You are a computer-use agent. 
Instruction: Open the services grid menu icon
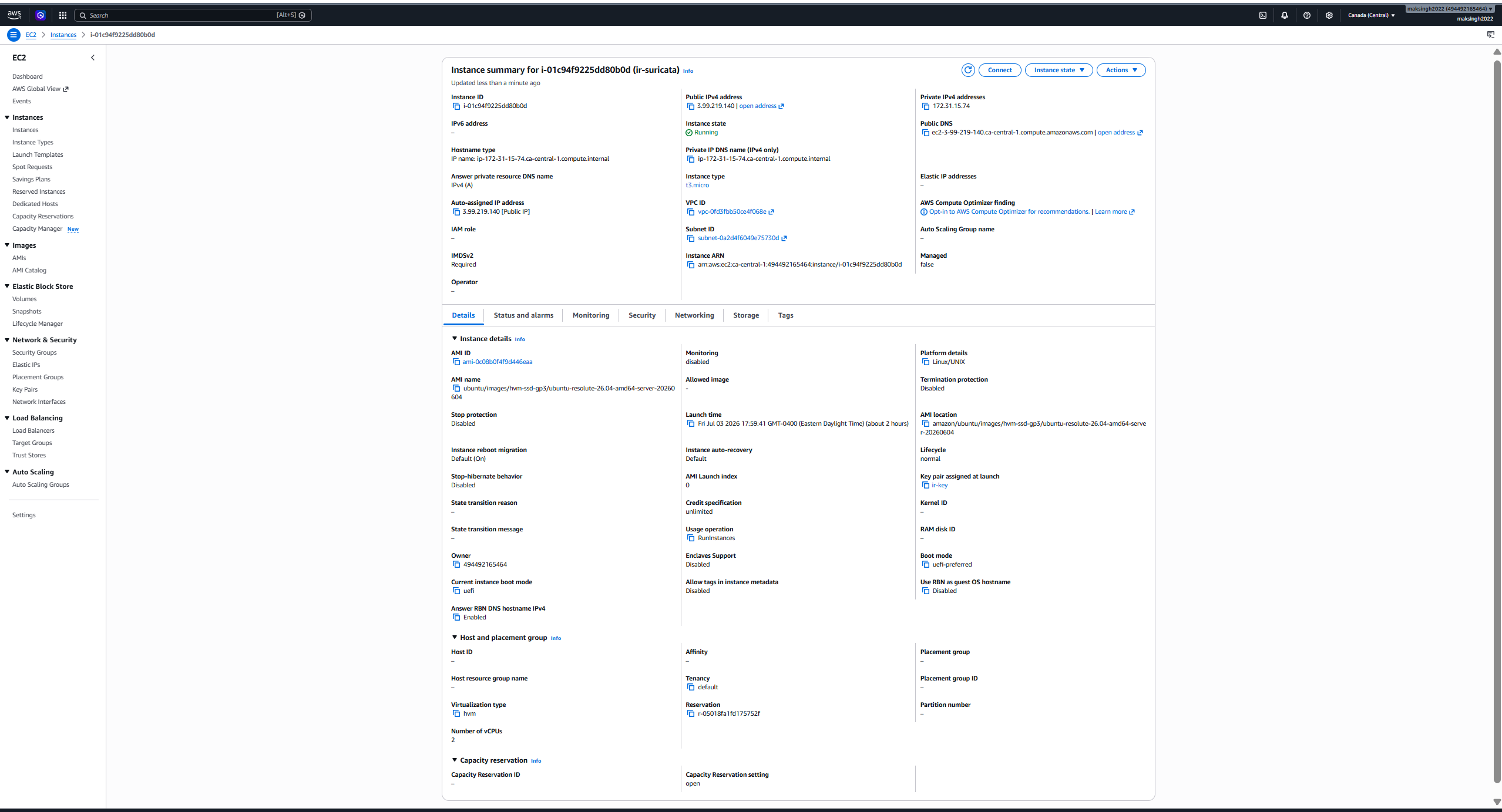[63, 15]
